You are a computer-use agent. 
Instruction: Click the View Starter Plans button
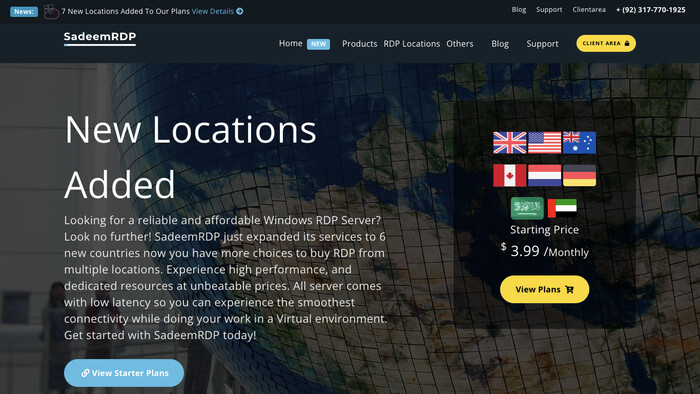tap(124, 373)
